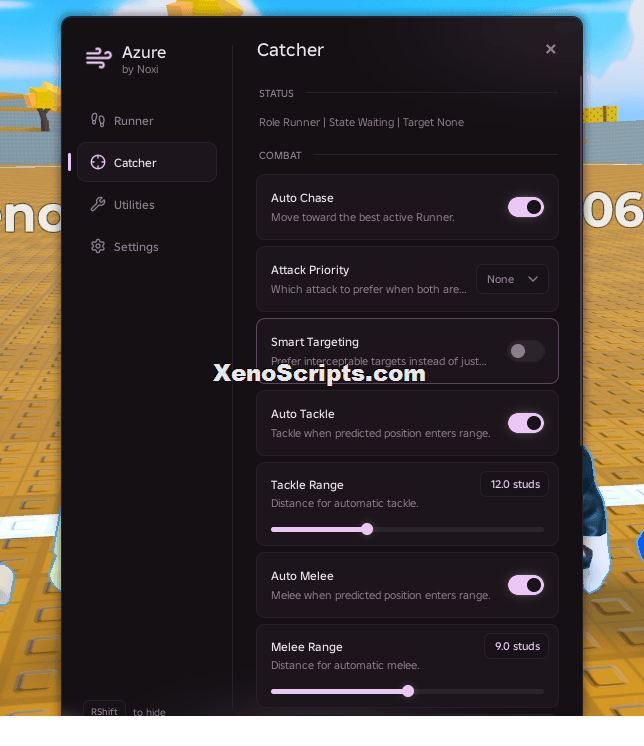Open the Attack Priority dropdown
The image size is (644, 746).
click(512, 279)
